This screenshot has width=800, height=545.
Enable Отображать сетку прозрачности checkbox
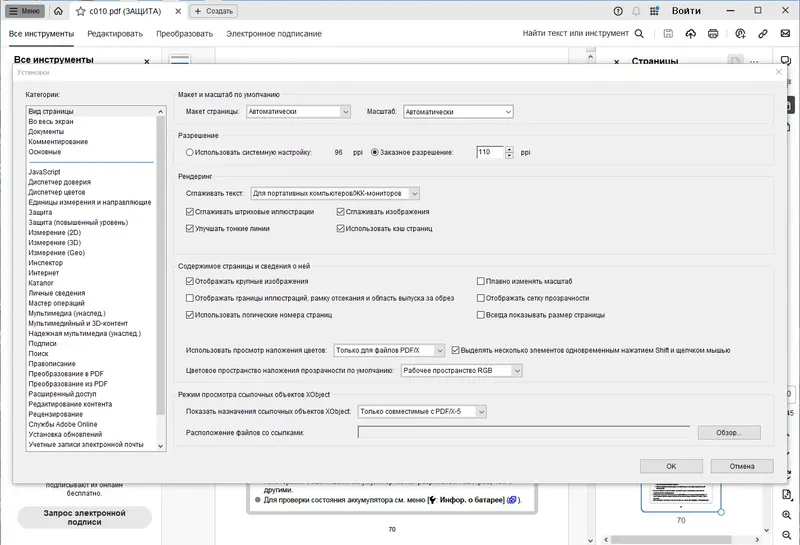click(x=481, y=298)
